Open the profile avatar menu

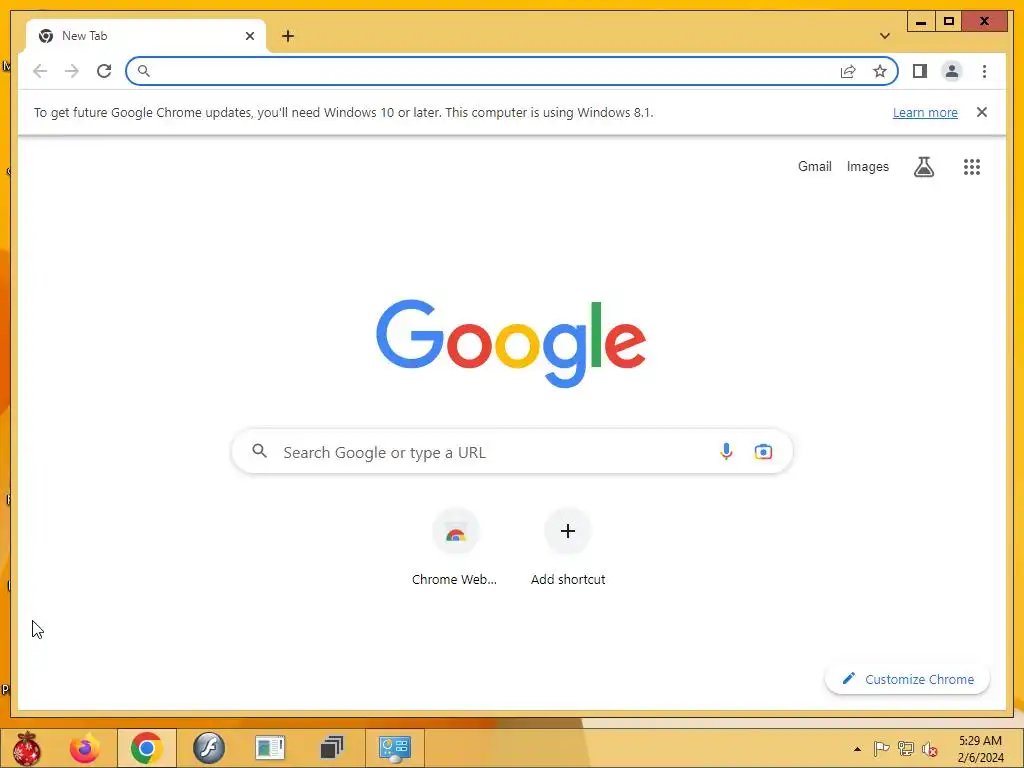click(952, 71)
